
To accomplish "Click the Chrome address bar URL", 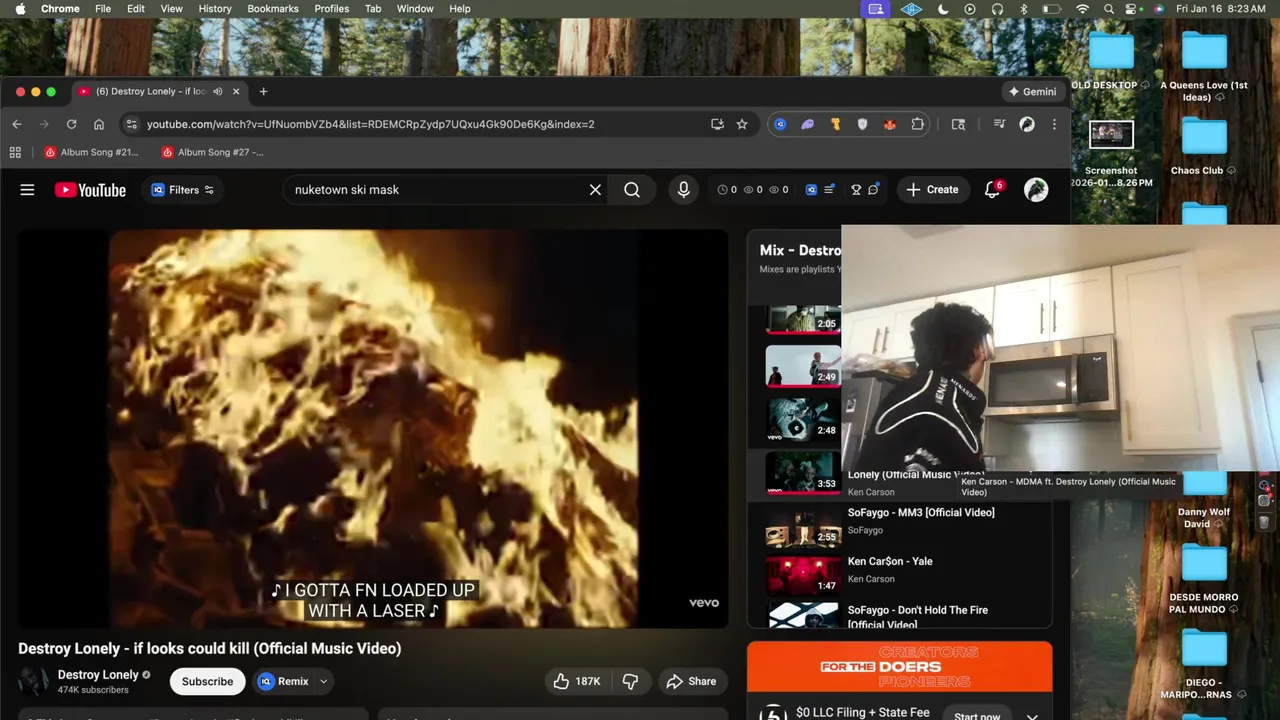I will click(370, 124).
